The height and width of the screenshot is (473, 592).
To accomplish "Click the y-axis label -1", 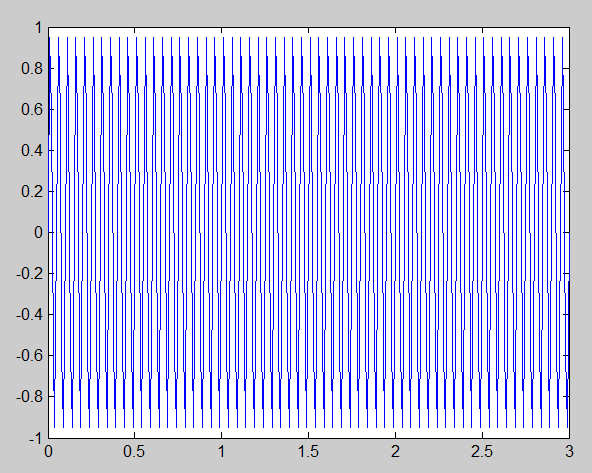I will [x=36, y=439].
